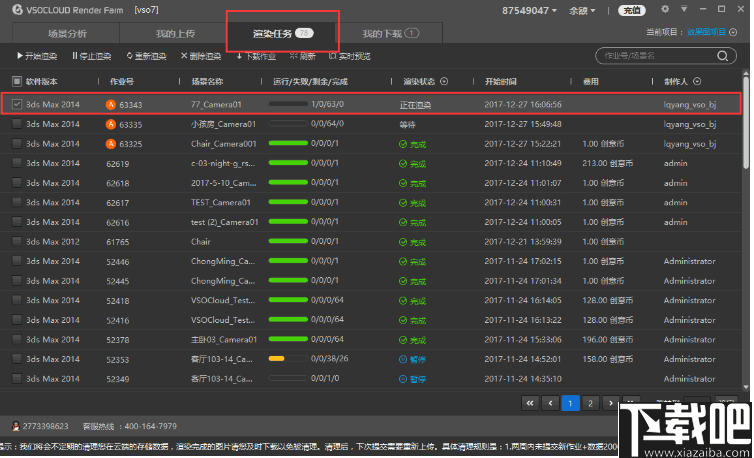Click the 下载作业 (download job) button

[256, 56]
